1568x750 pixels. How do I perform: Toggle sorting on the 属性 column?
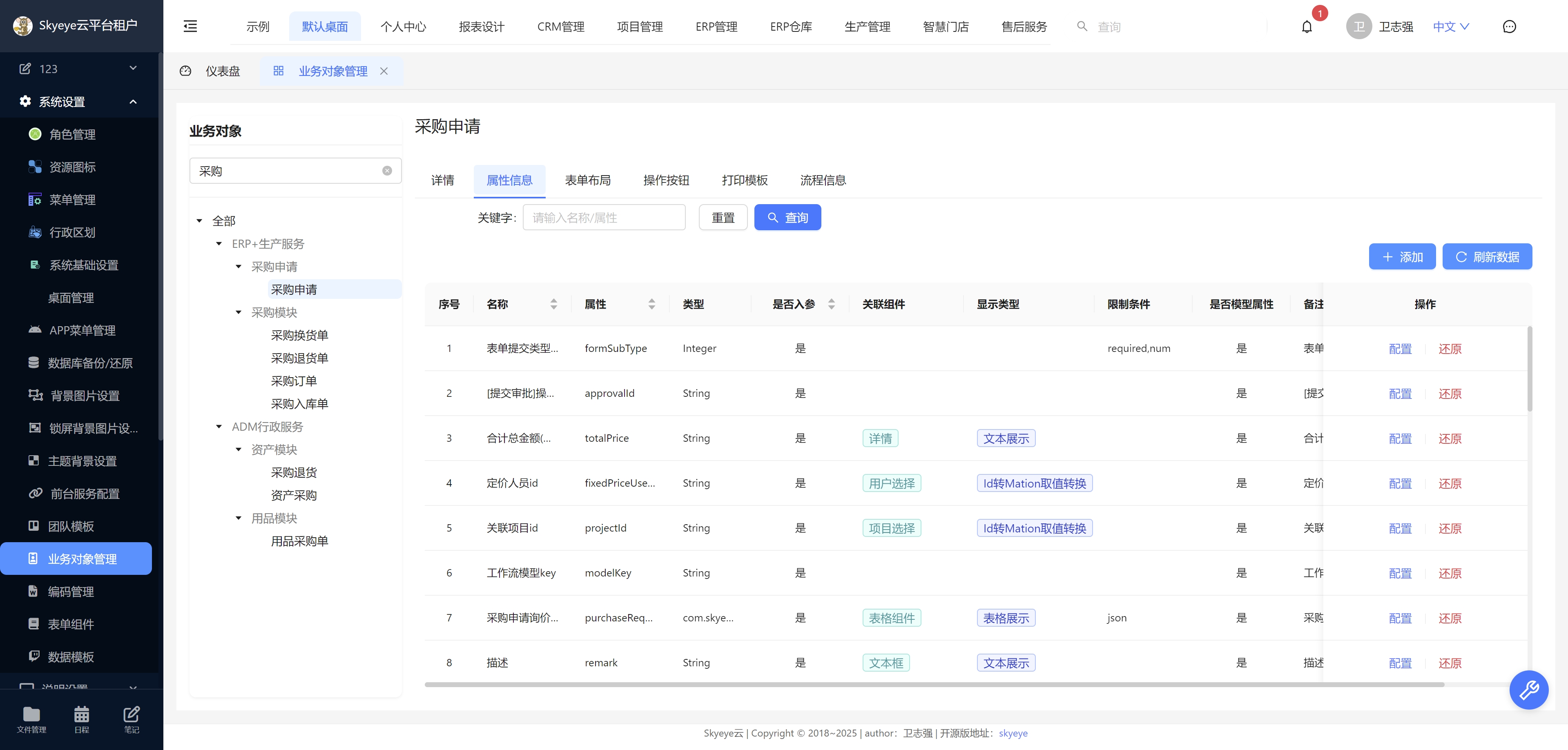(651, 304)
